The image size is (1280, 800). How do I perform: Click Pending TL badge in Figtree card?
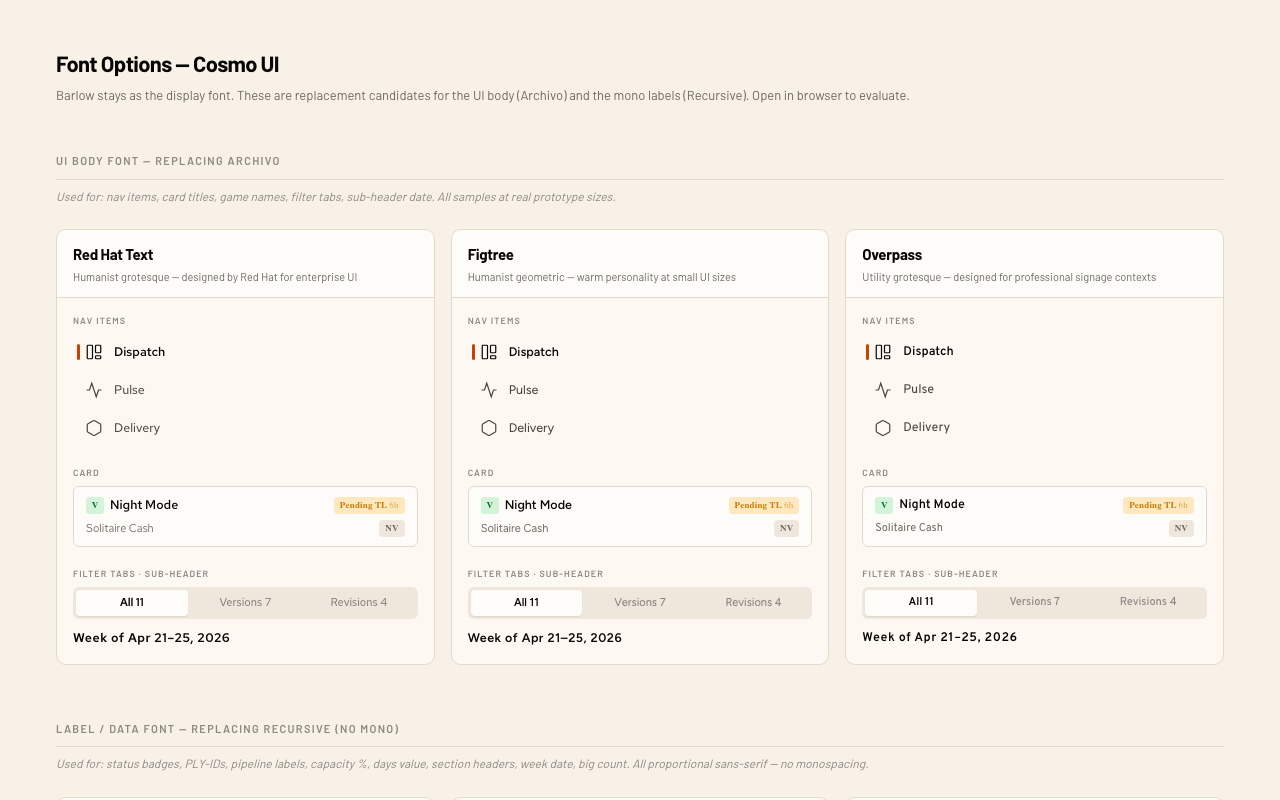coord(764,505)
